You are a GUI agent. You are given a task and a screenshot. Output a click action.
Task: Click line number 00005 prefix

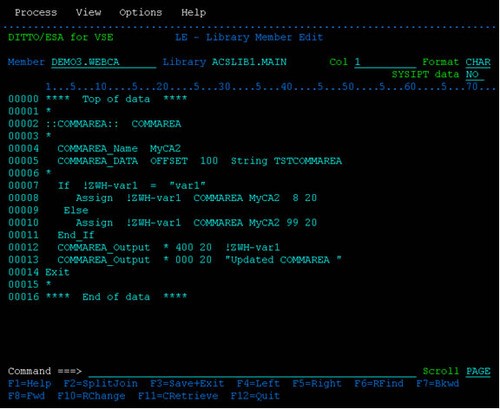(x=23, y=161)
